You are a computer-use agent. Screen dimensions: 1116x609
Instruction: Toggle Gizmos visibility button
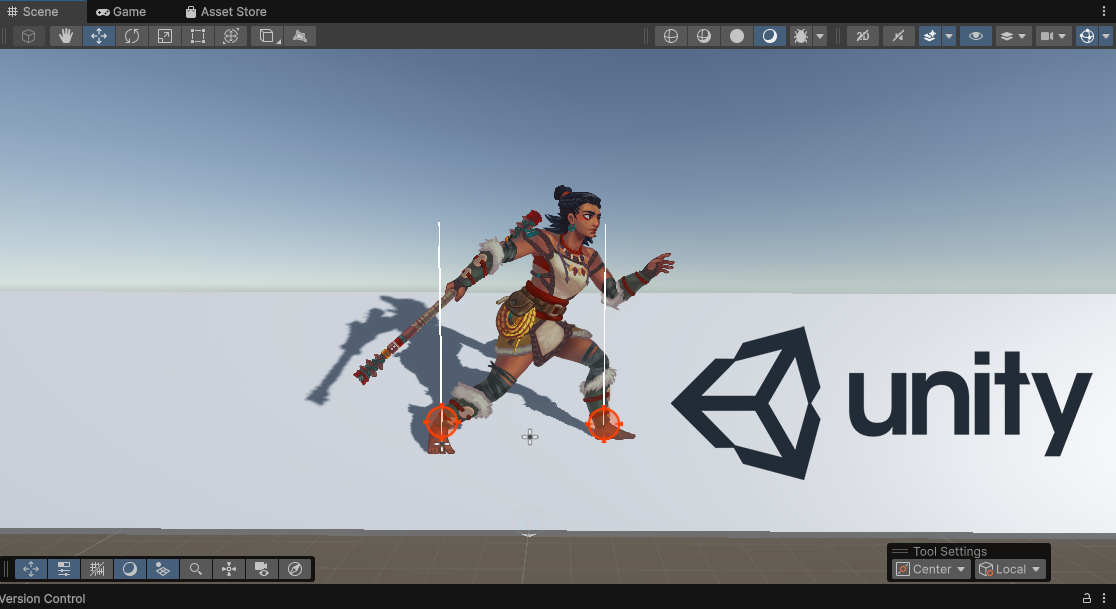coord(1086,36)
